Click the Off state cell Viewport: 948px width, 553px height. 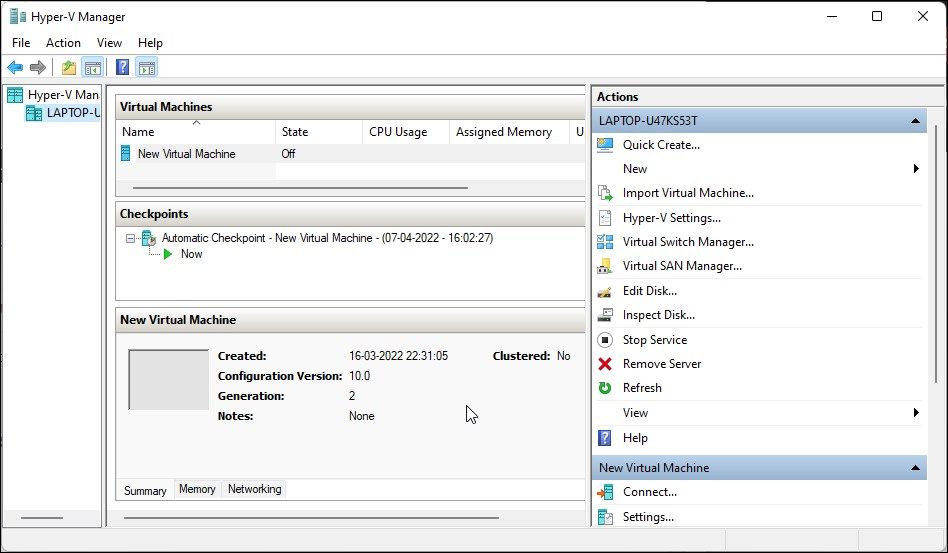coord(288,154)
